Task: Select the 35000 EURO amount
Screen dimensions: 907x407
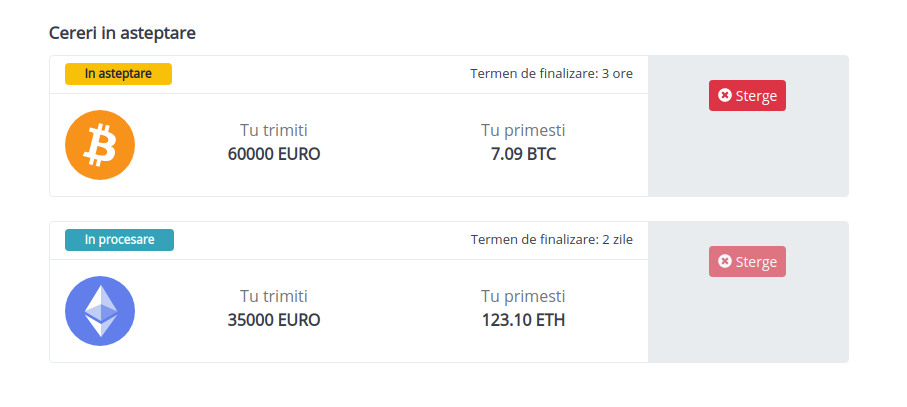Action: (274, 320)
